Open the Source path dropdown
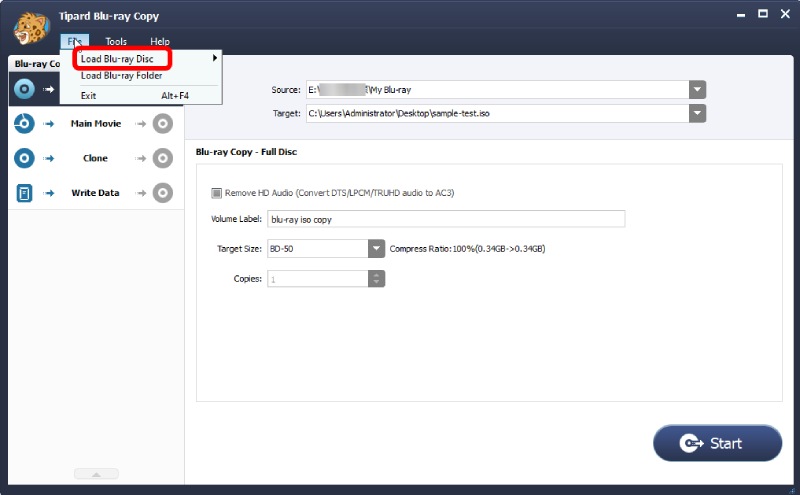Screen dimensions: 800x495 coord(697,90)
